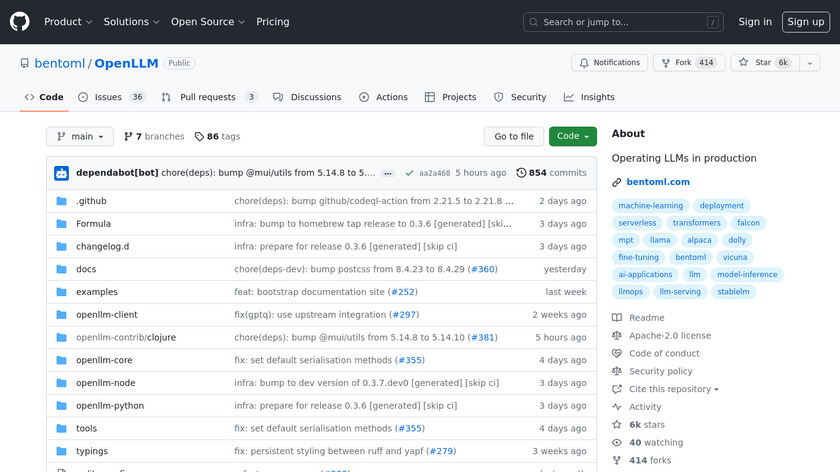Select the fine-tuning topic tag
The width and height of the screenshot is (840, 472).
point(638,257)
